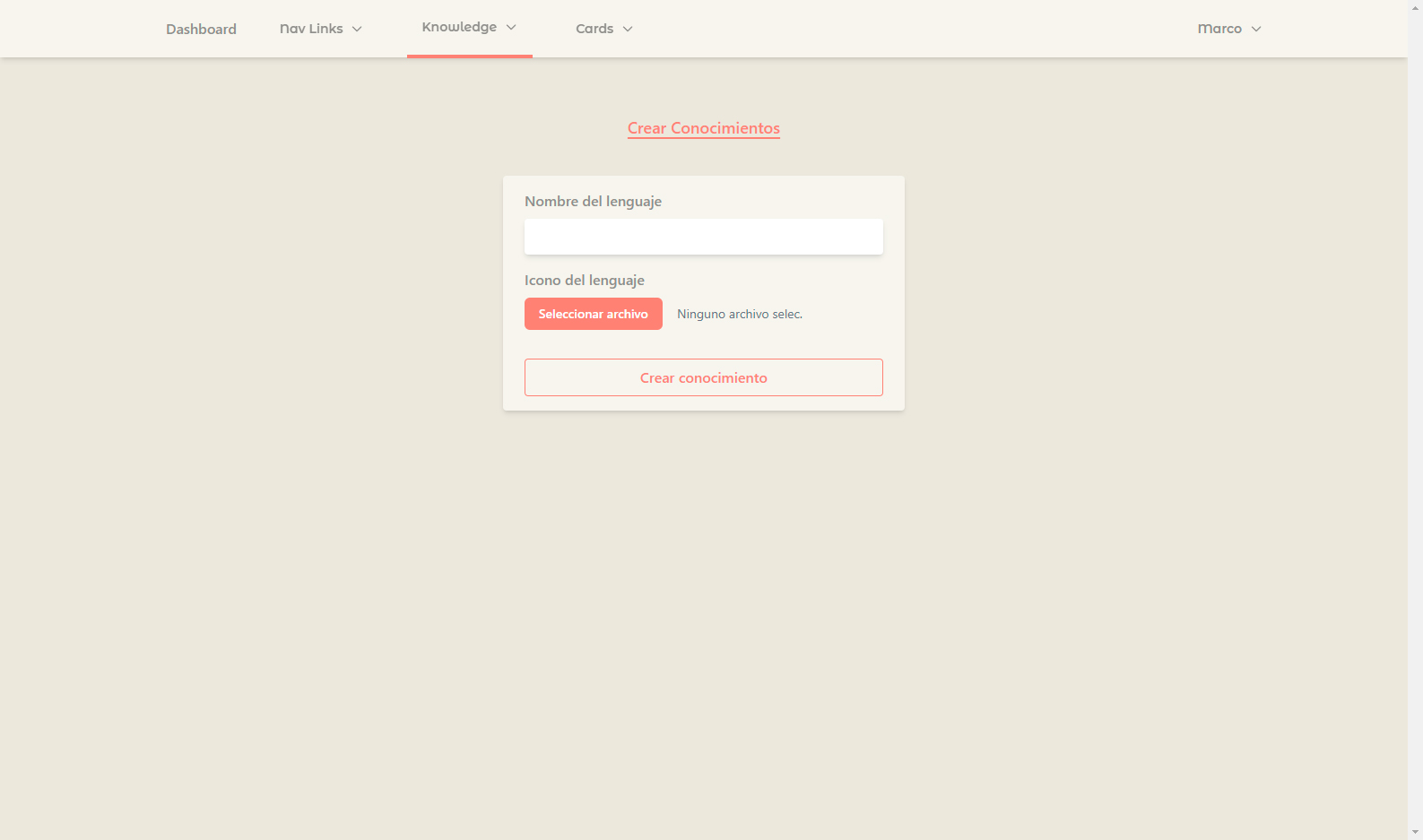This screenshot has height=840, width=1423.
Task: Open the Cards dropdown arrow
Action: [x=628, y=29]
